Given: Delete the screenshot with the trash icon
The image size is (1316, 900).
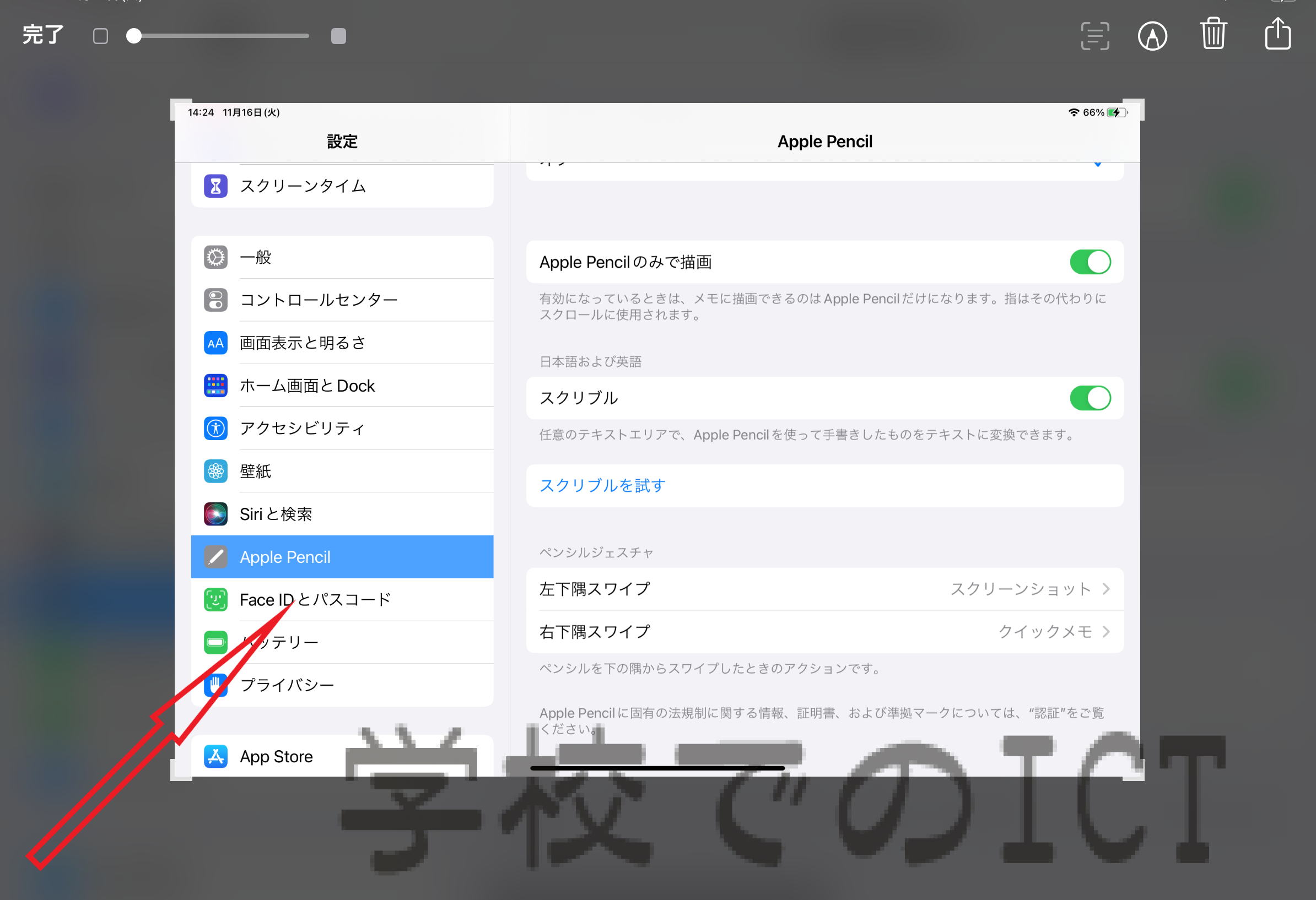Looking at the screenshot, I should [1213, 34].
